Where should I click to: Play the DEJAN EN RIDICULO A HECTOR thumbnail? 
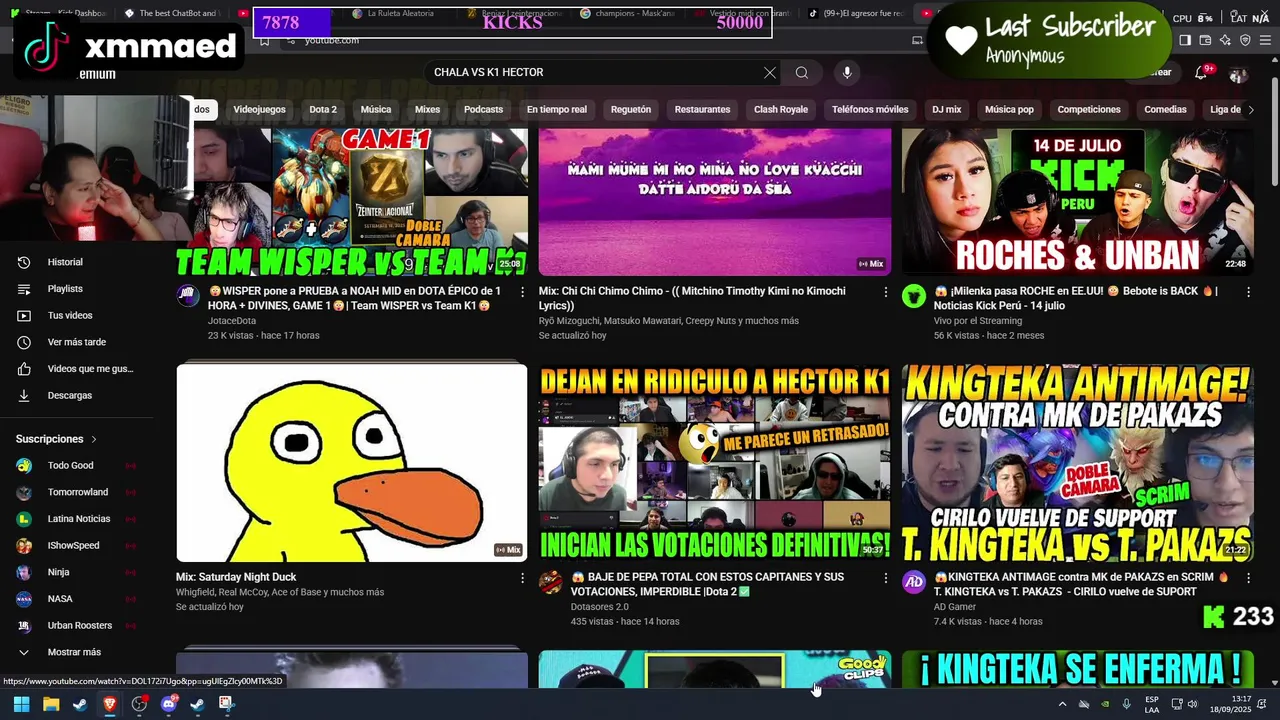tap(715, 462)
